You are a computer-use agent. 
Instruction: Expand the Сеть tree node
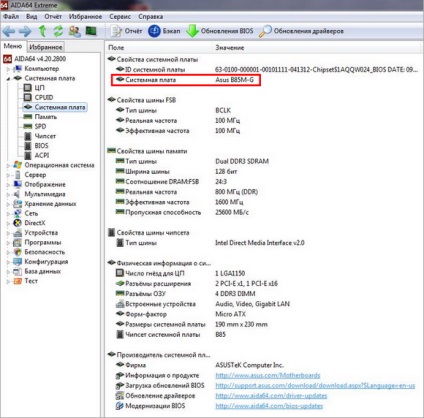8,214
